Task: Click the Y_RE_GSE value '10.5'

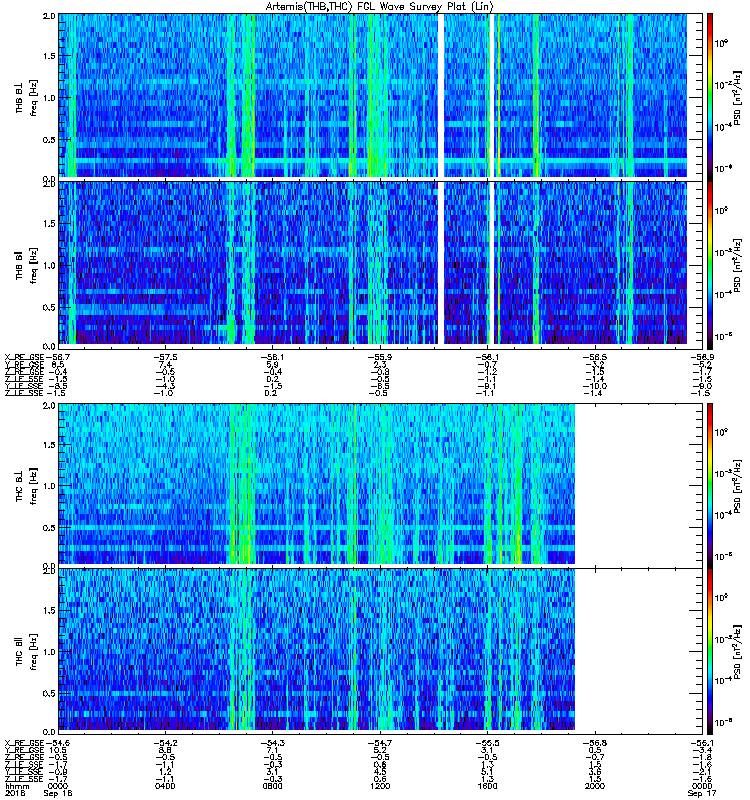Action: tap(57, 751)
